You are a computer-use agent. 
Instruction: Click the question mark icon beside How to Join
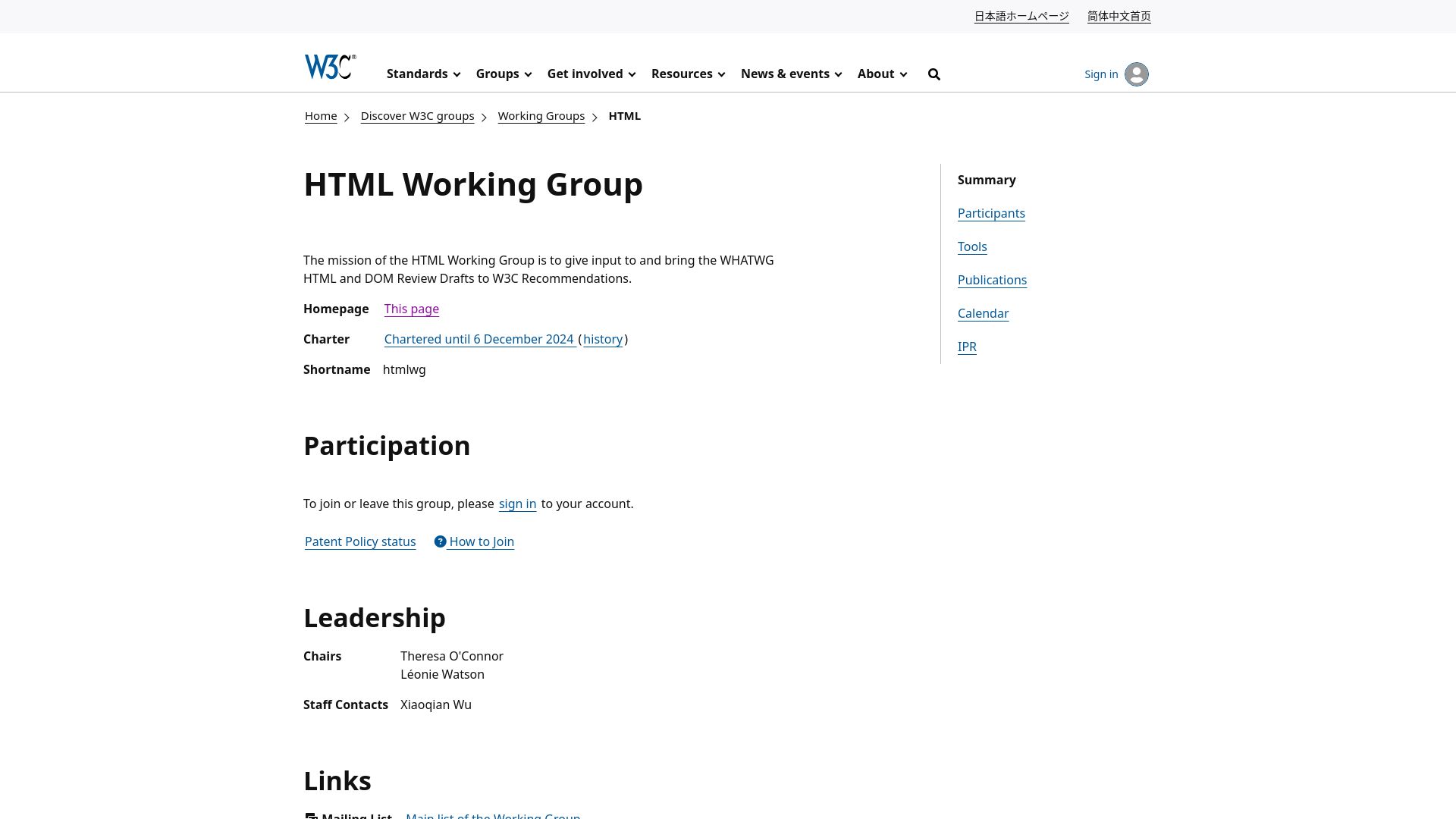point(440,541)
